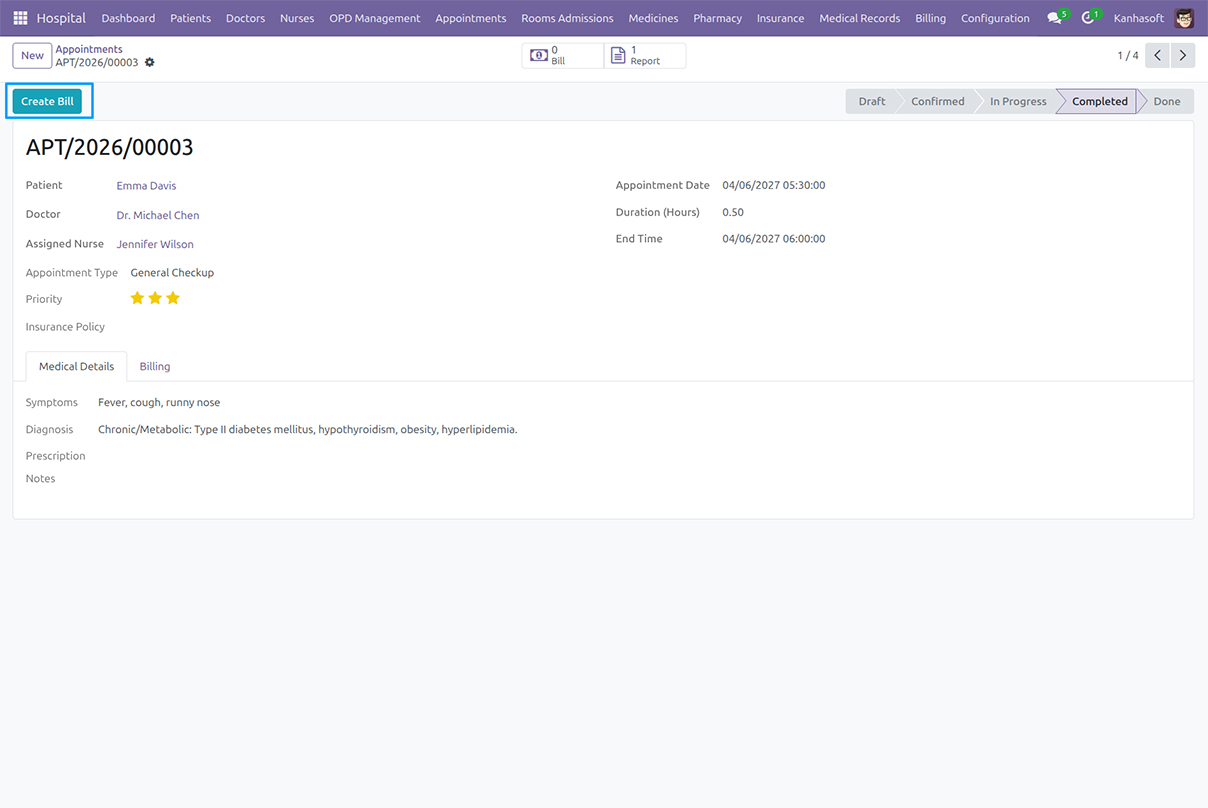Click the Create Bill button

click(x=47, y=101)
